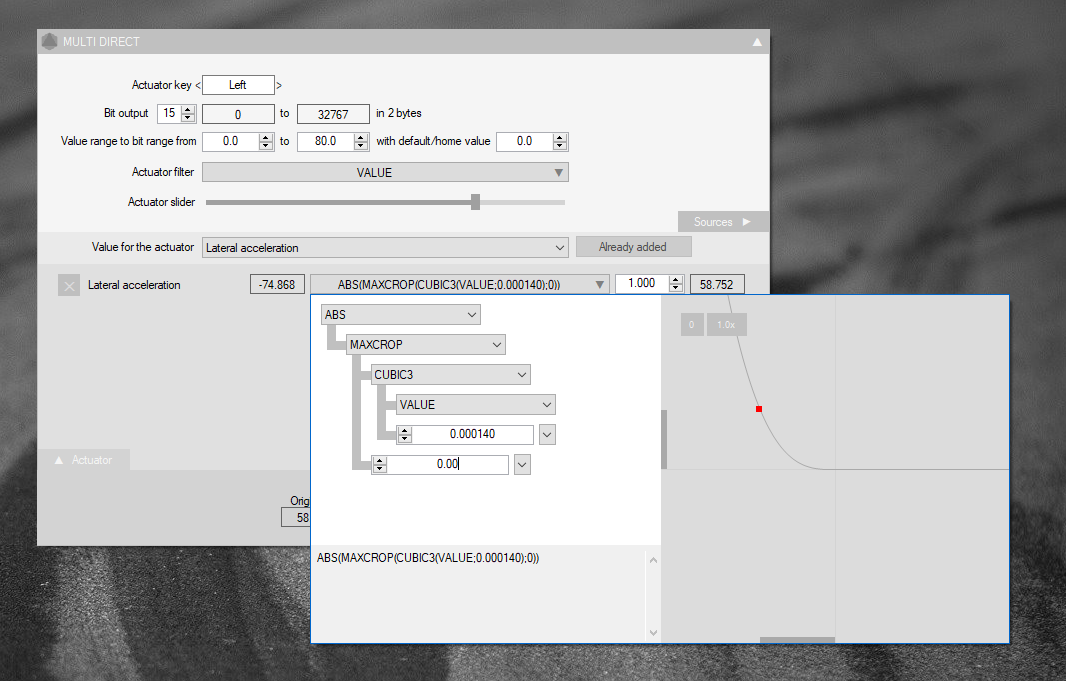Click the multiplier 1.000 stepper
This screenshot has width=1066, height=681.
click(x=676, y=284)
